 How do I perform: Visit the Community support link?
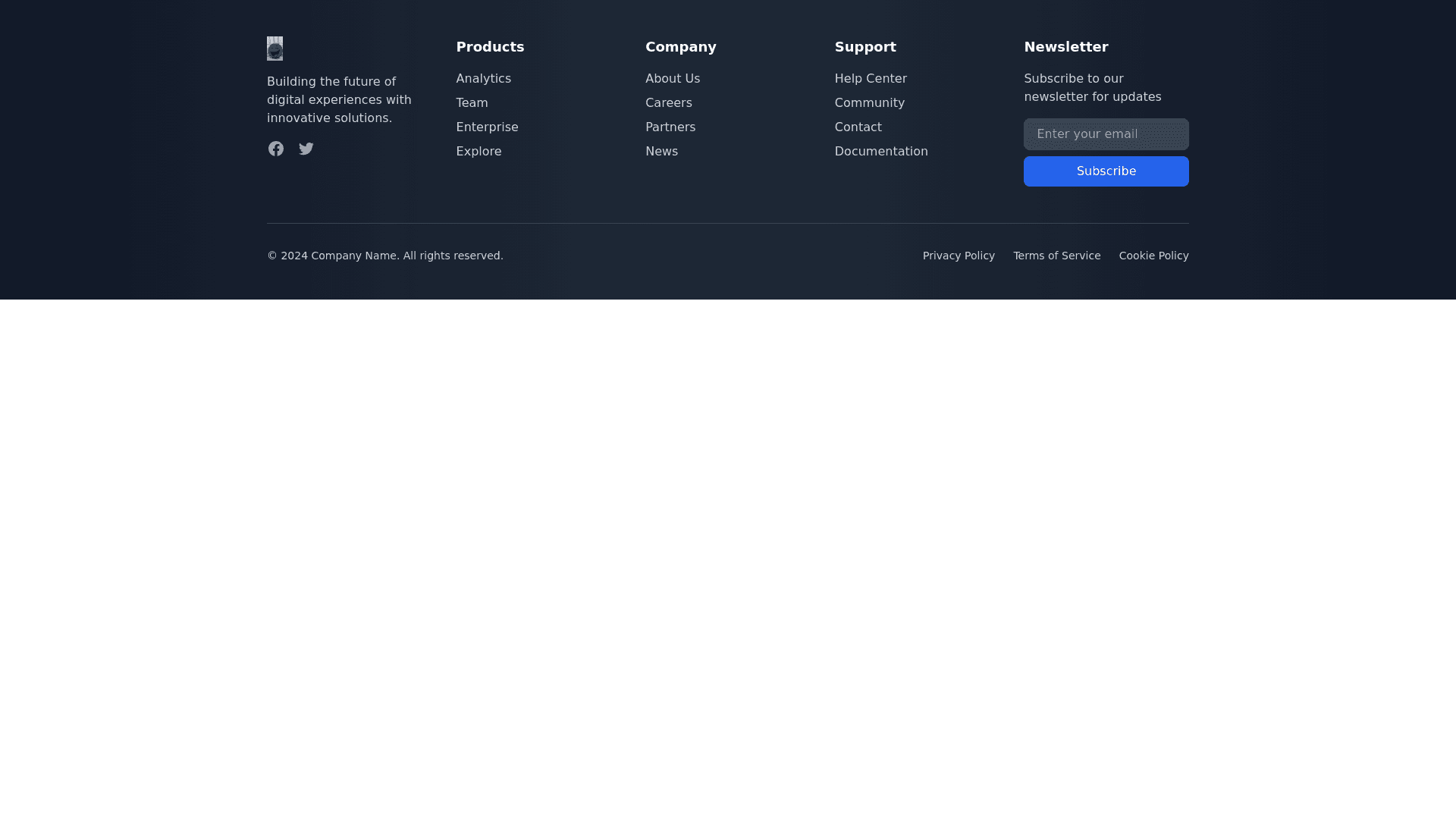pyautogui.click(x=869, y=103)
